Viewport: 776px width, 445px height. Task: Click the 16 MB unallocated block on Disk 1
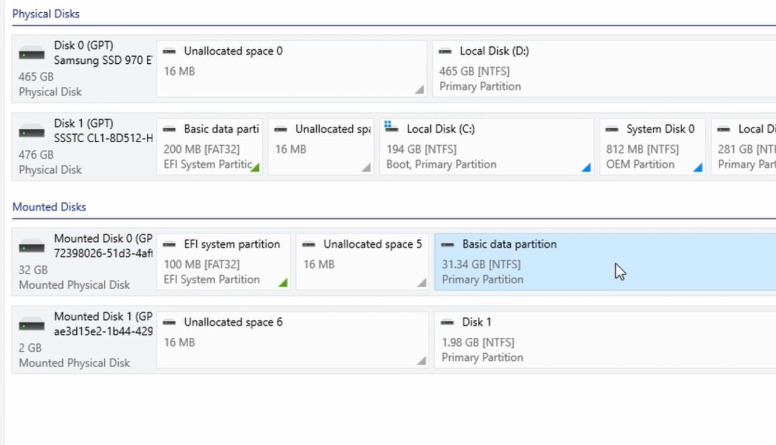pos(321,147)
